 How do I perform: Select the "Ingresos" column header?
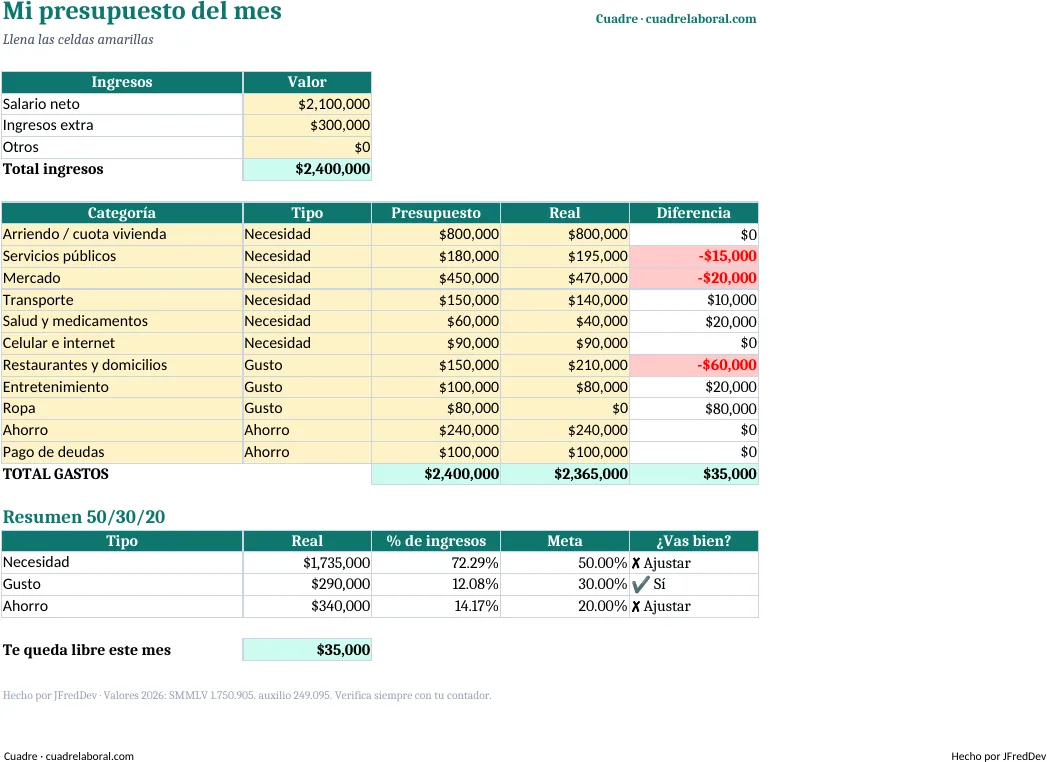122,82
